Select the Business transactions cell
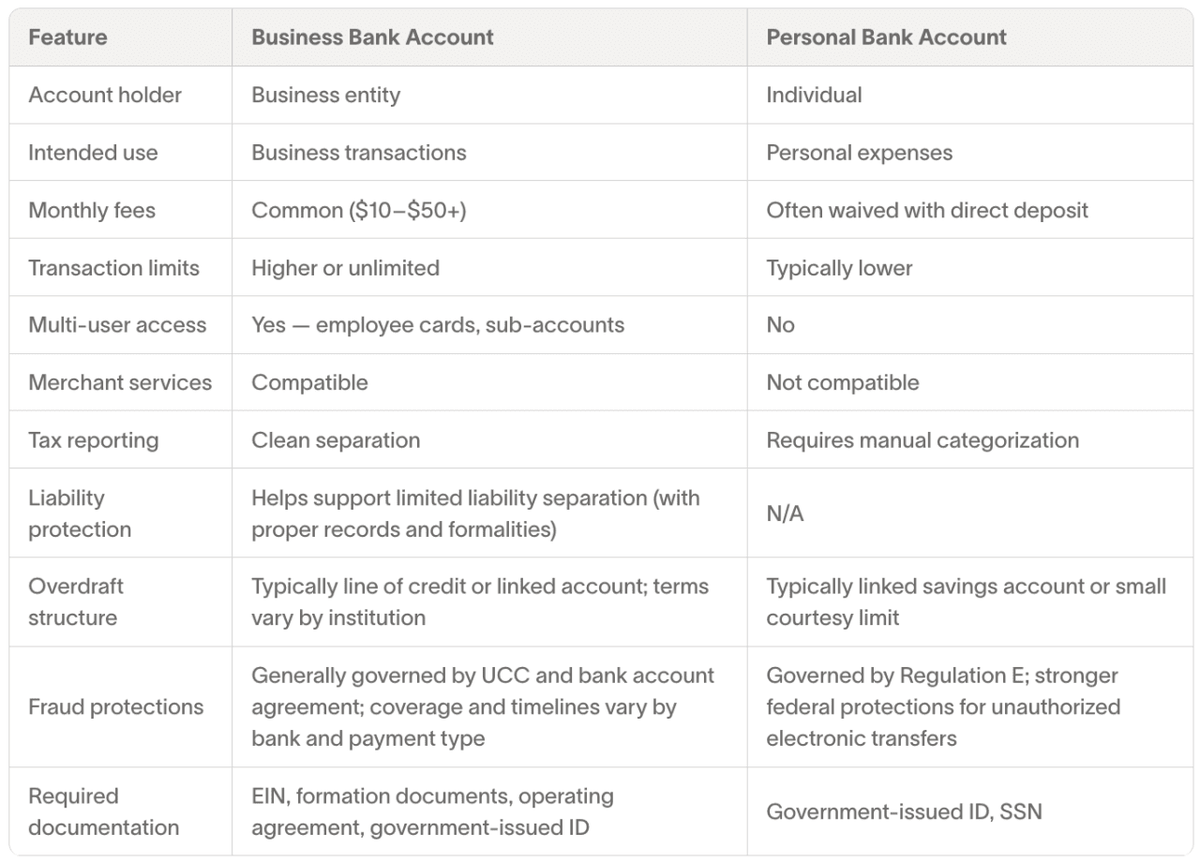 (x=359, y=153)
